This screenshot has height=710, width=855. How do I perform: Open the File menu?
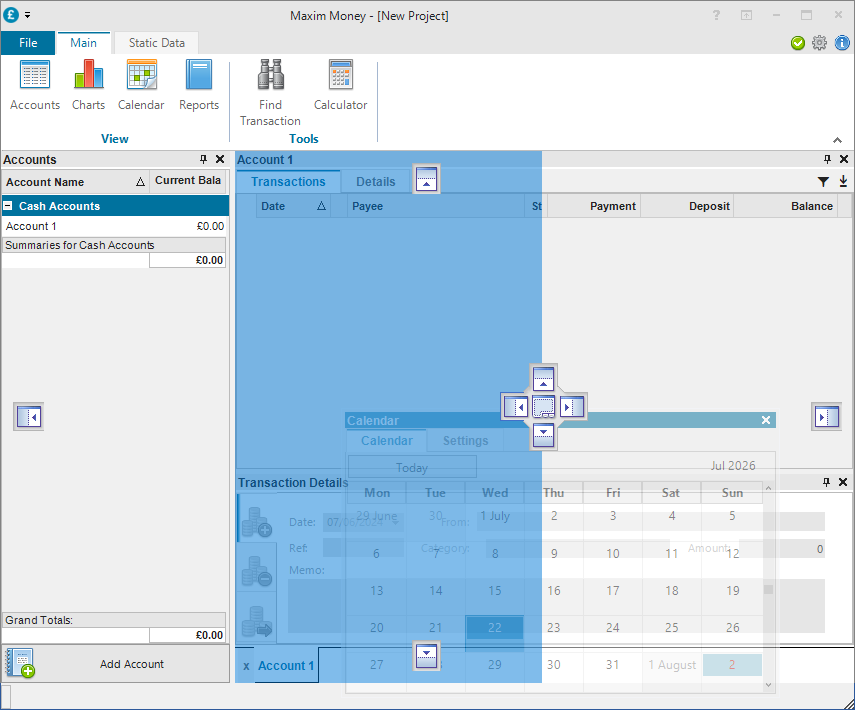tap(28, 43)
